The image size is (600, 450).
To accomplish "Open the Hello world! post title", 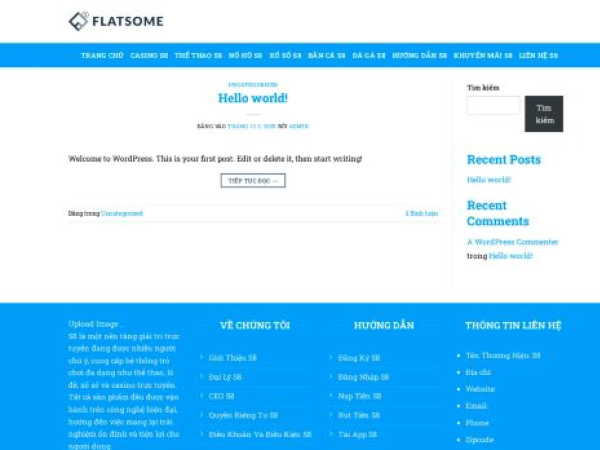I will (x=253, y=98).
